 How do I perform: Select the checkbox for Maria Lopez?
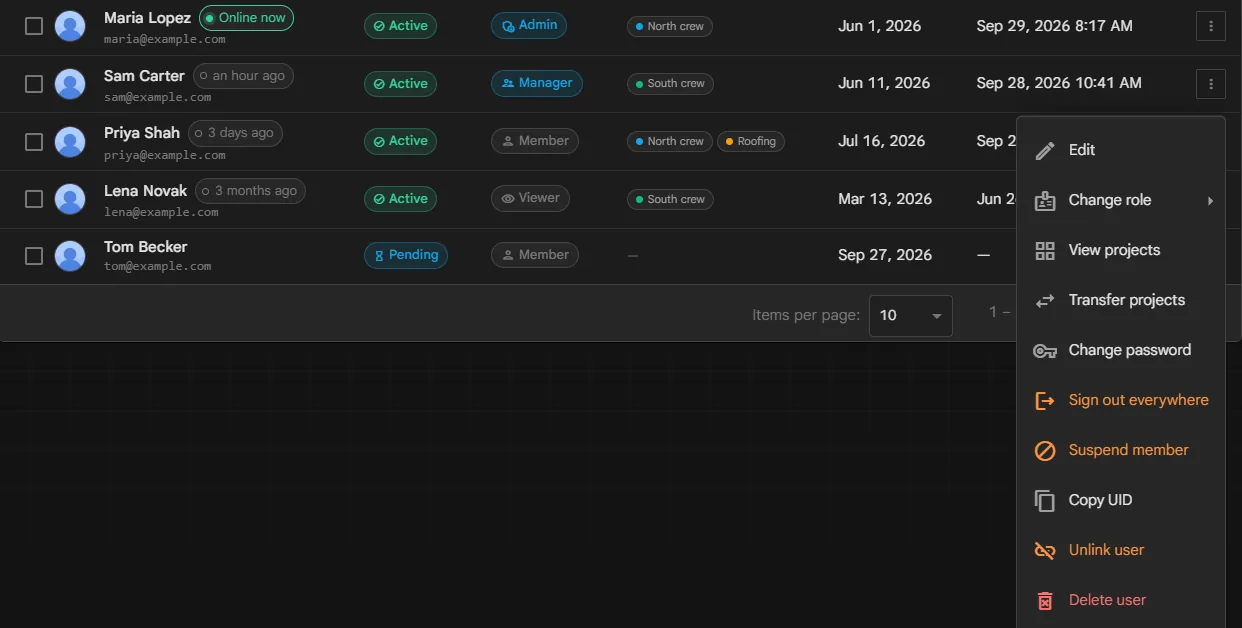[x=34, y=26]
